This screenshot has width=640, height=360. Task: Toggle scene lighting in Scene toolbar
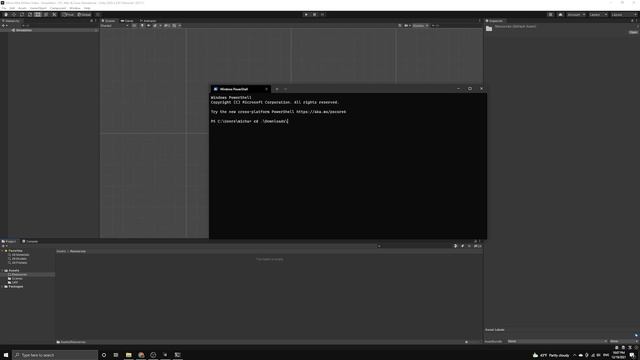[x=142, y=26]
